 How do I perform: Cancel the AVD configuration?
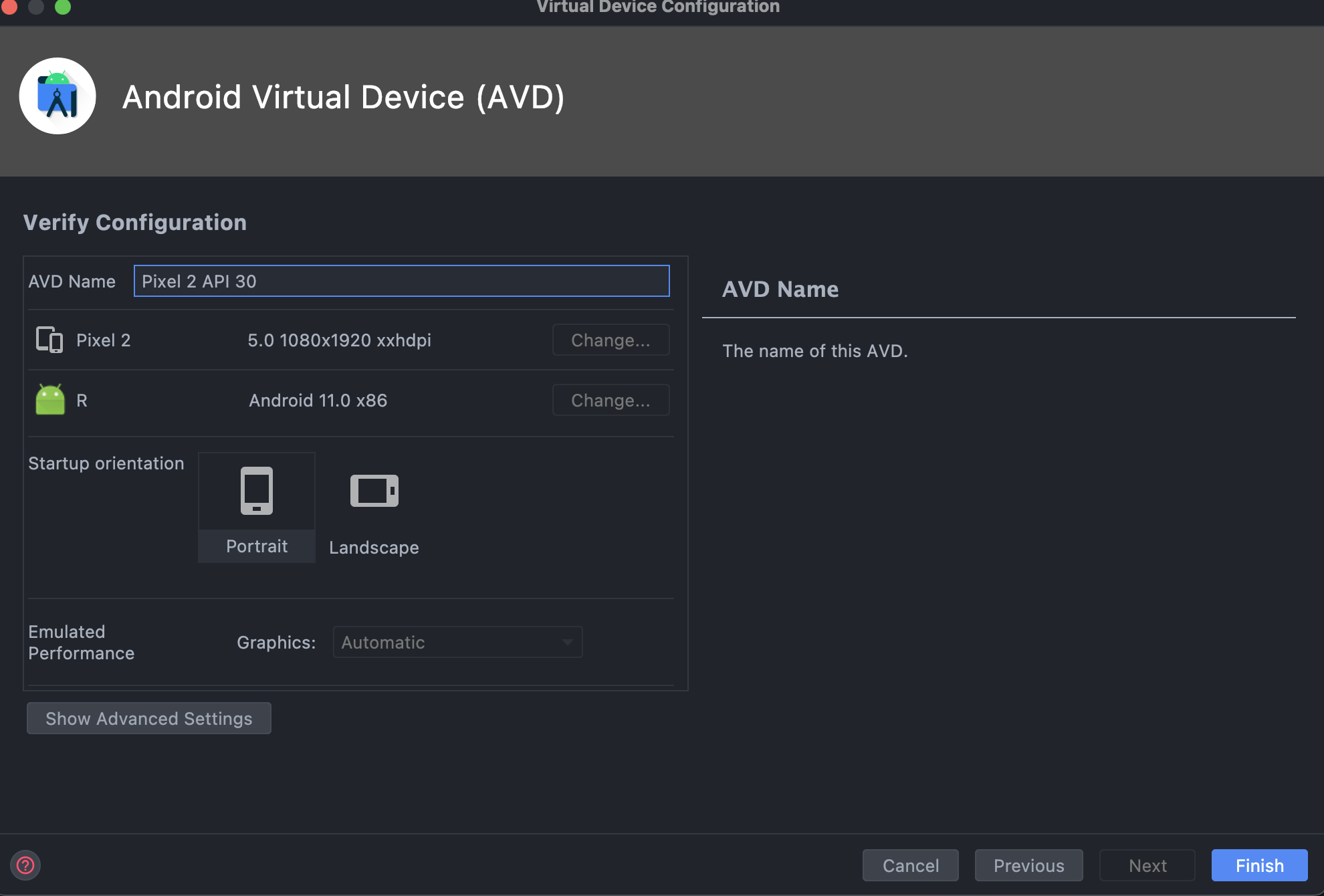[910, 865]
